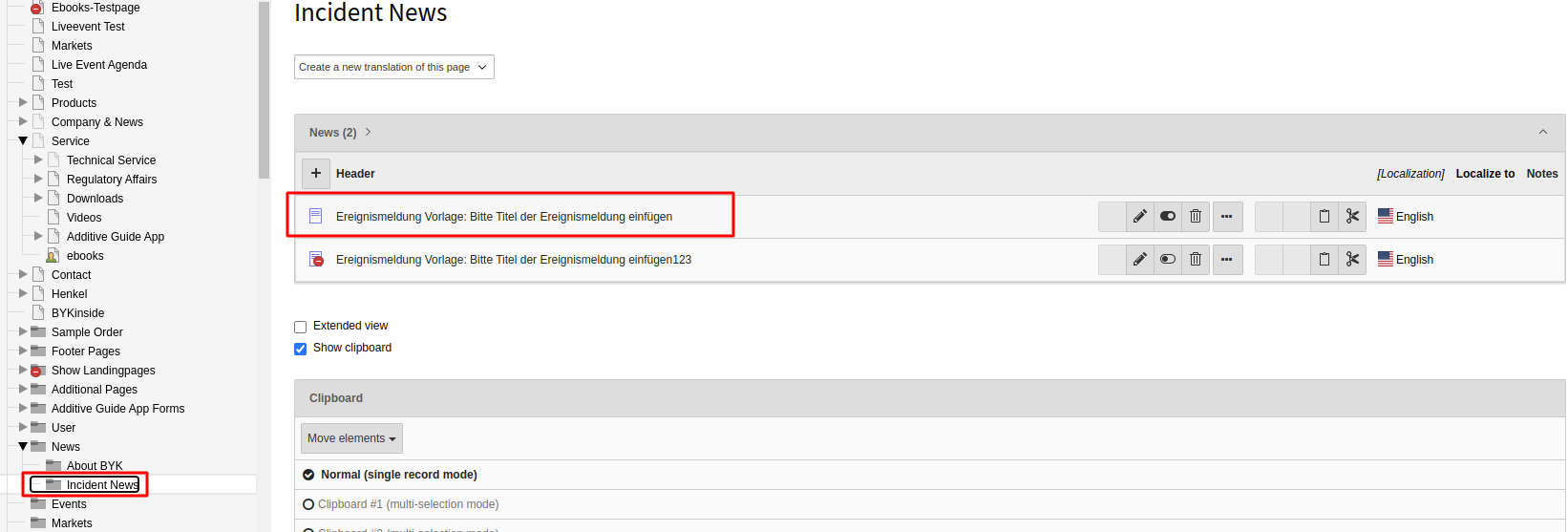Open the Create a new translation dropdown

(393, 67)
